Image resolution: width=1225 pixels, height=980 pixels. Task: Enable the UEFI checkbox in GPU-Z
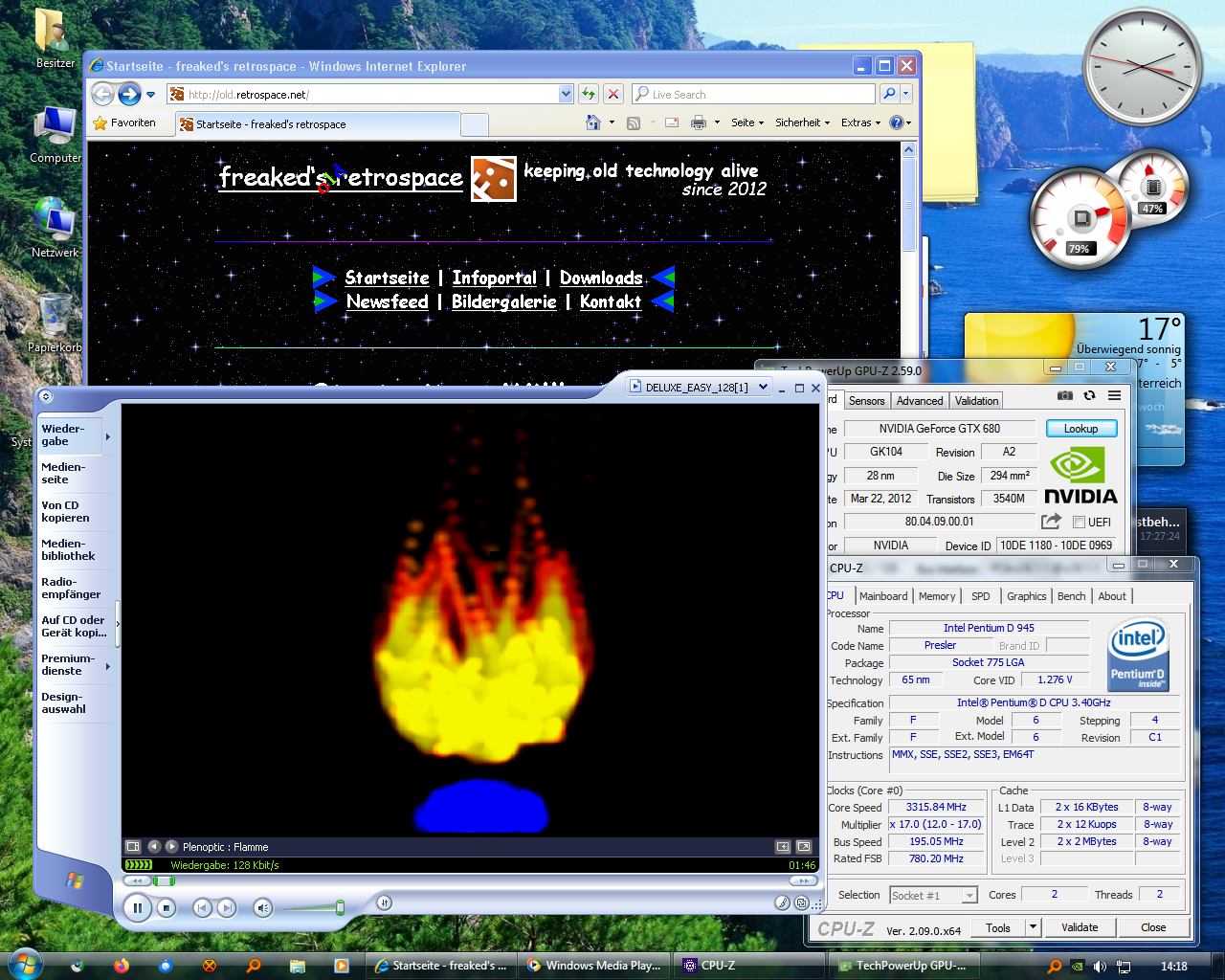click(1079, 523)
